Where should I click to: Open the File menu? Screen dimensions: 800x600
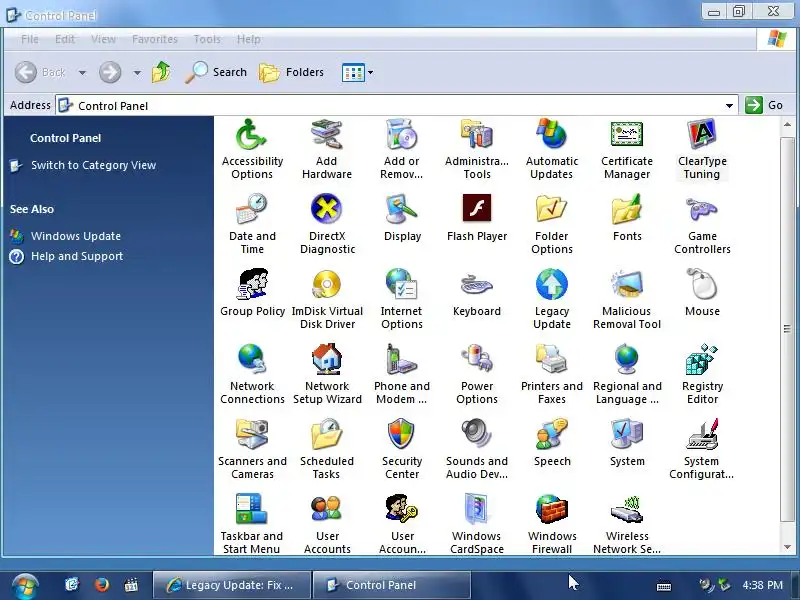(x=30, y=39)
